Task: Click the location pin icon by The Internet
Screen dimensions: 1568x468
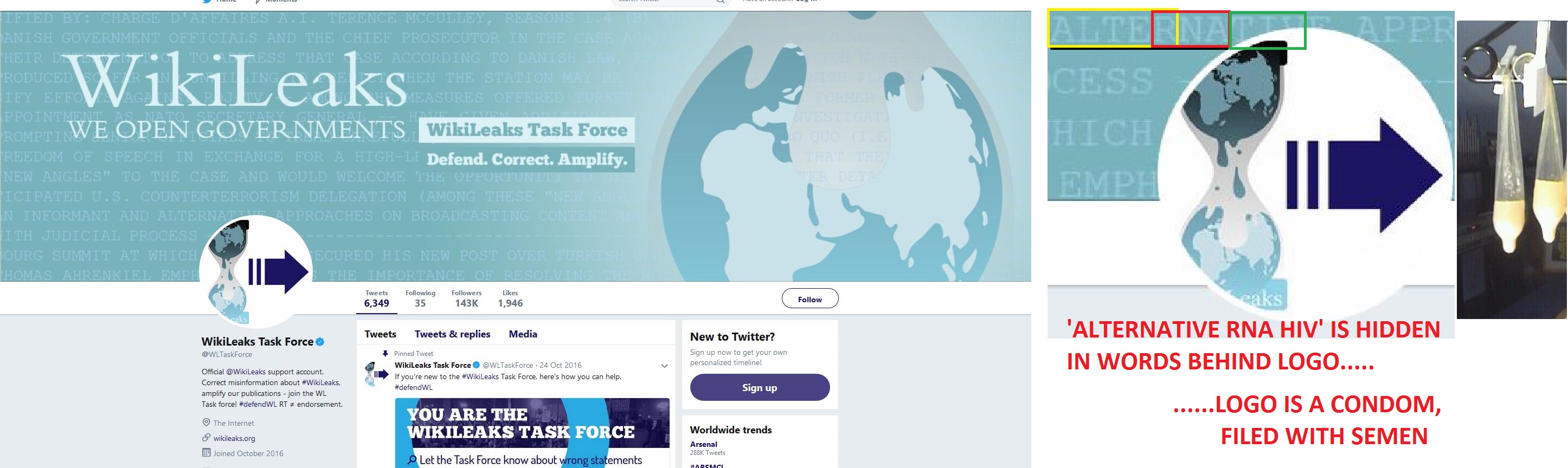Action: pyautogui.click(x=207, y=422)
